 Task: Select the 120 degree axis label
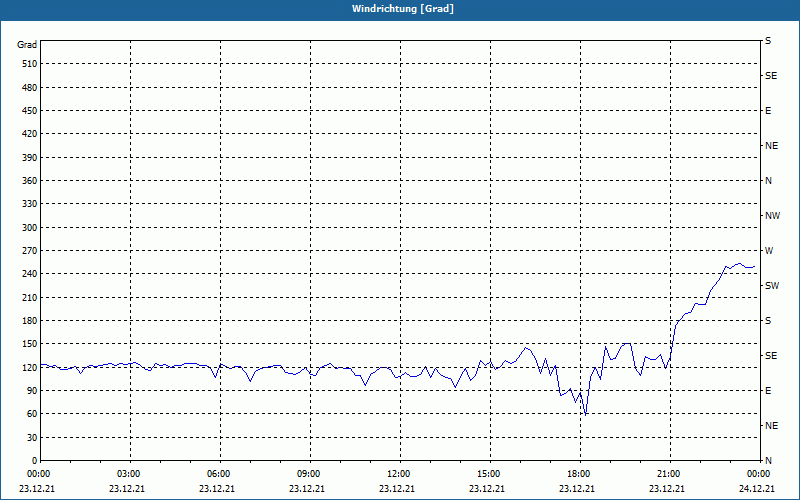click(30, 367)
